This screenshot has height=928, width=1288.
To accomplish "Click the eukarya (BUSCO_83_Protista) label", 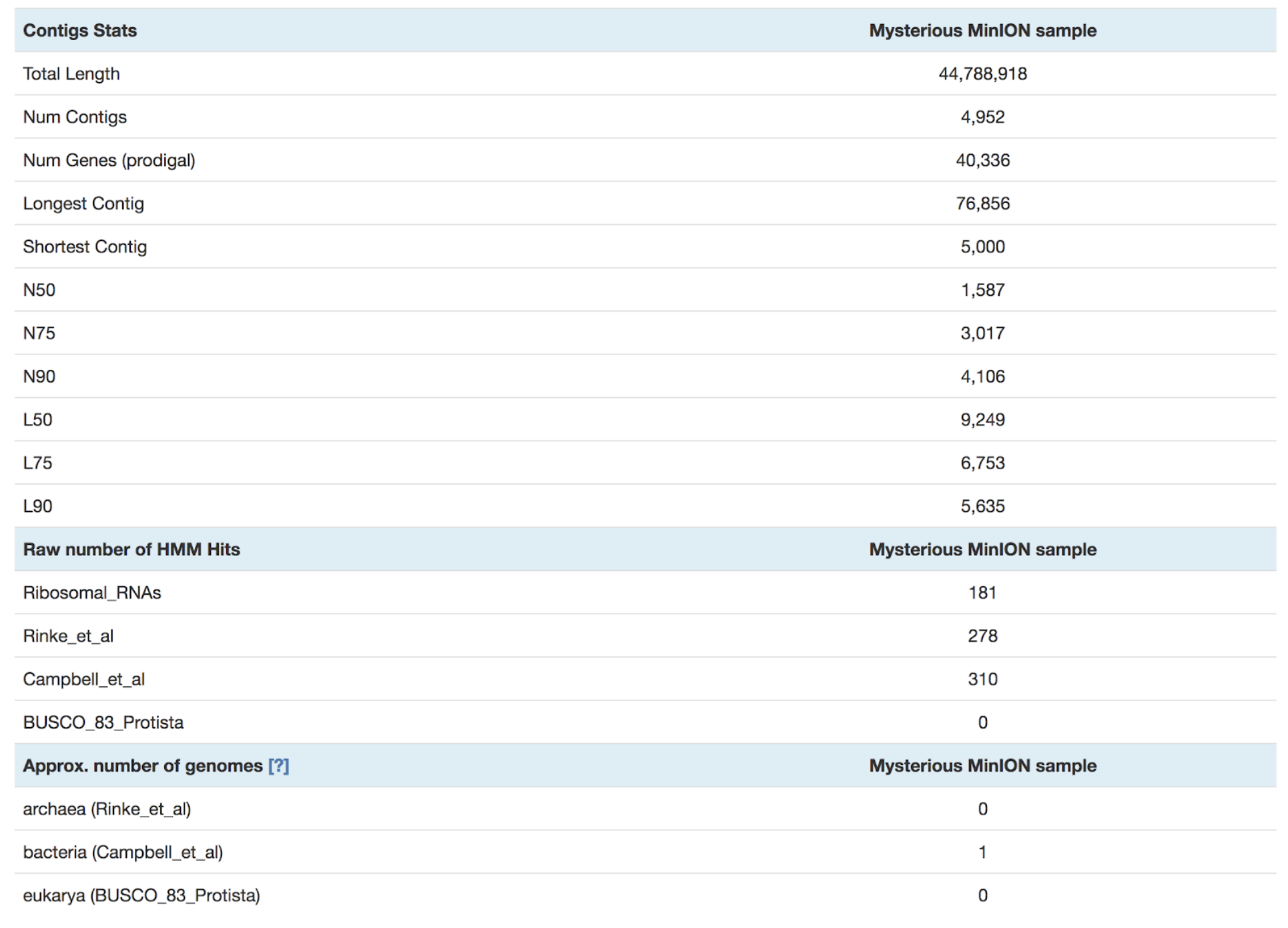I will click(141, 896).
